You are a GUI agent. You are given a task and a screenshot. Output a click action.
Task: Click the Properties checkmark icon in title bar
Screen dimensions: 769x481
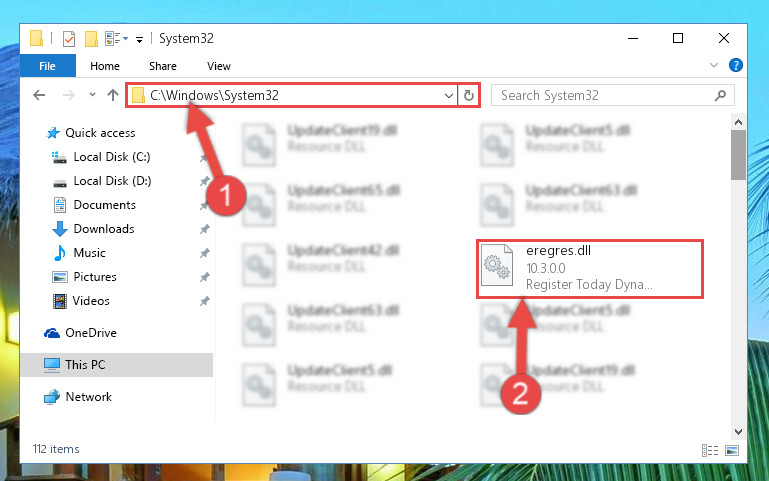[69, 38]
